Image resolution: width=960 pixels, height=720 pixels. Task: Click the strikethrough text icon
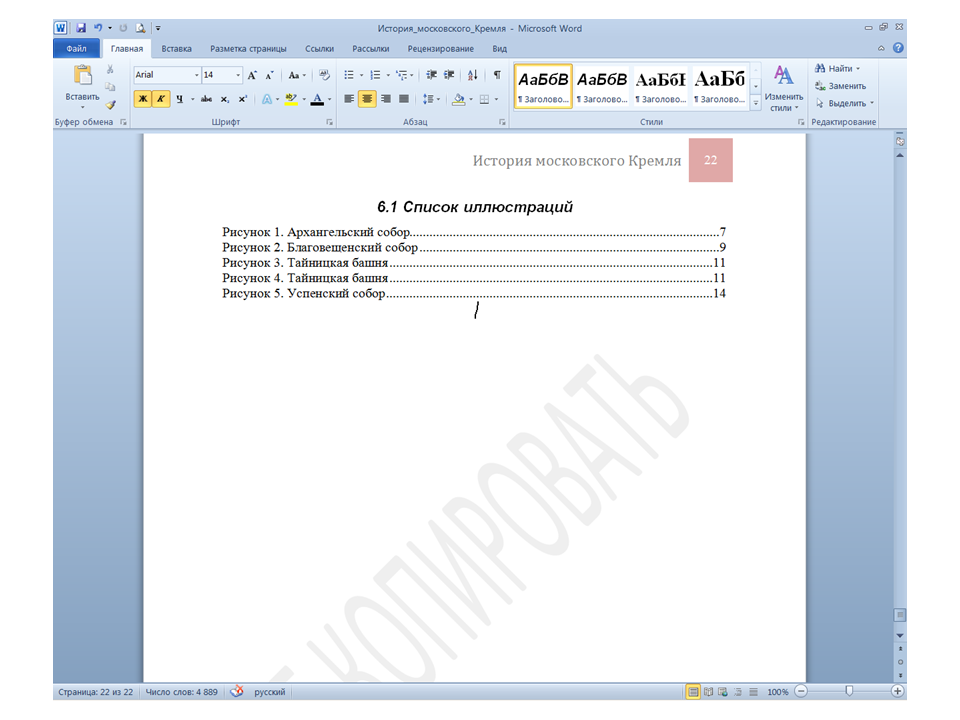pos(206,99)
